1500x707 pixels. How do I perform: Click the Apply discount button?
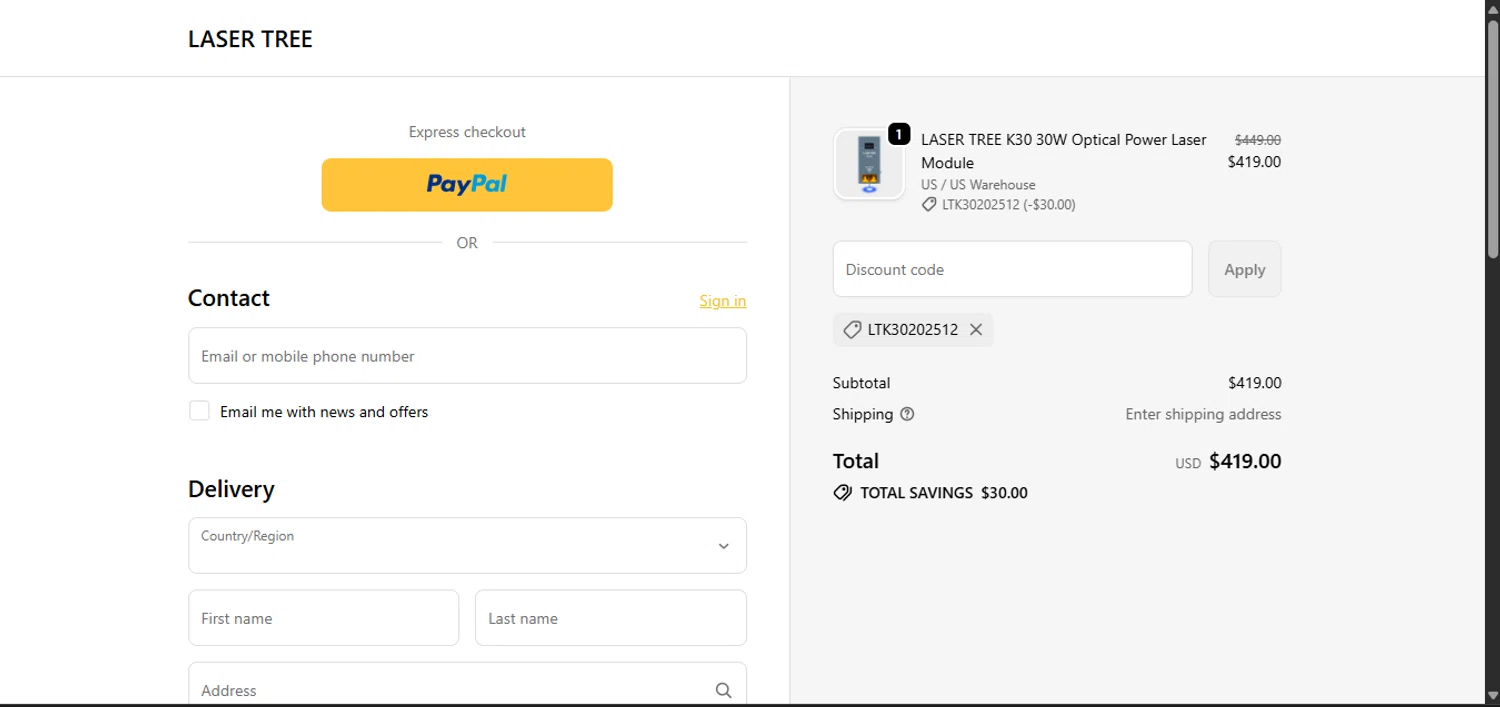(1244, 269)
